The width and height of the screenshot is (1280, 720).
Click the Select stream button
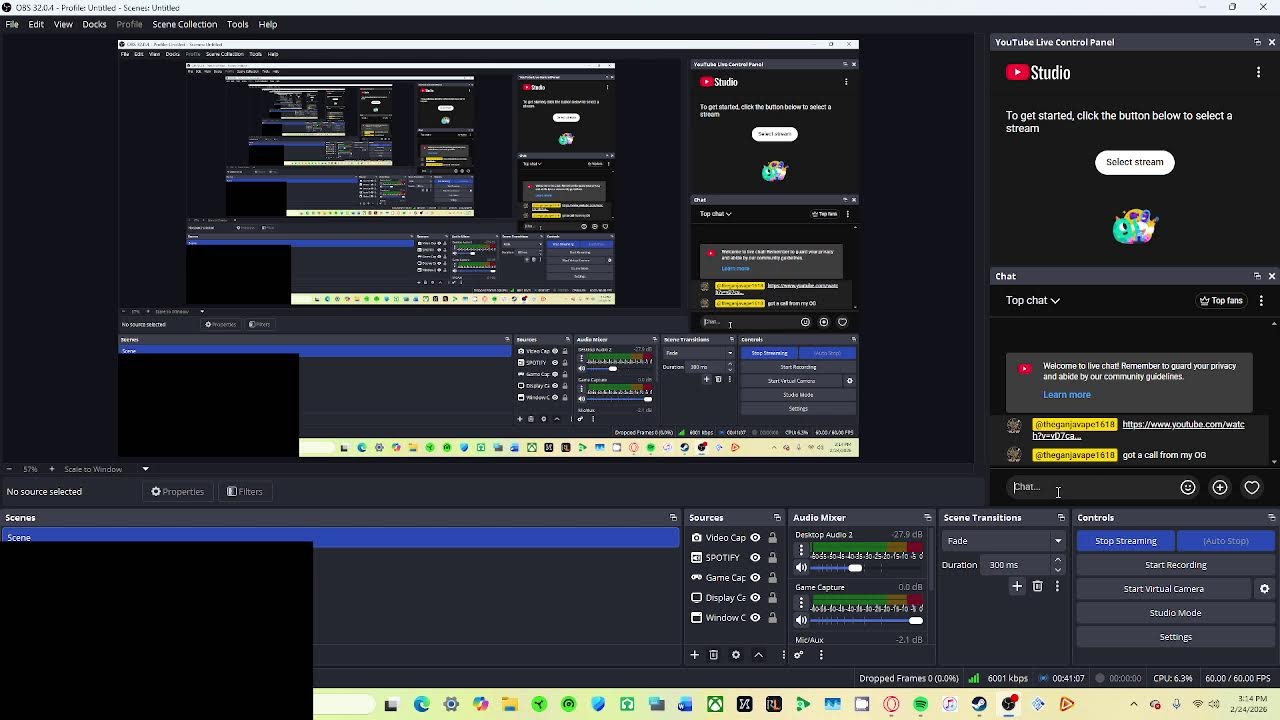coord(1135,162)
